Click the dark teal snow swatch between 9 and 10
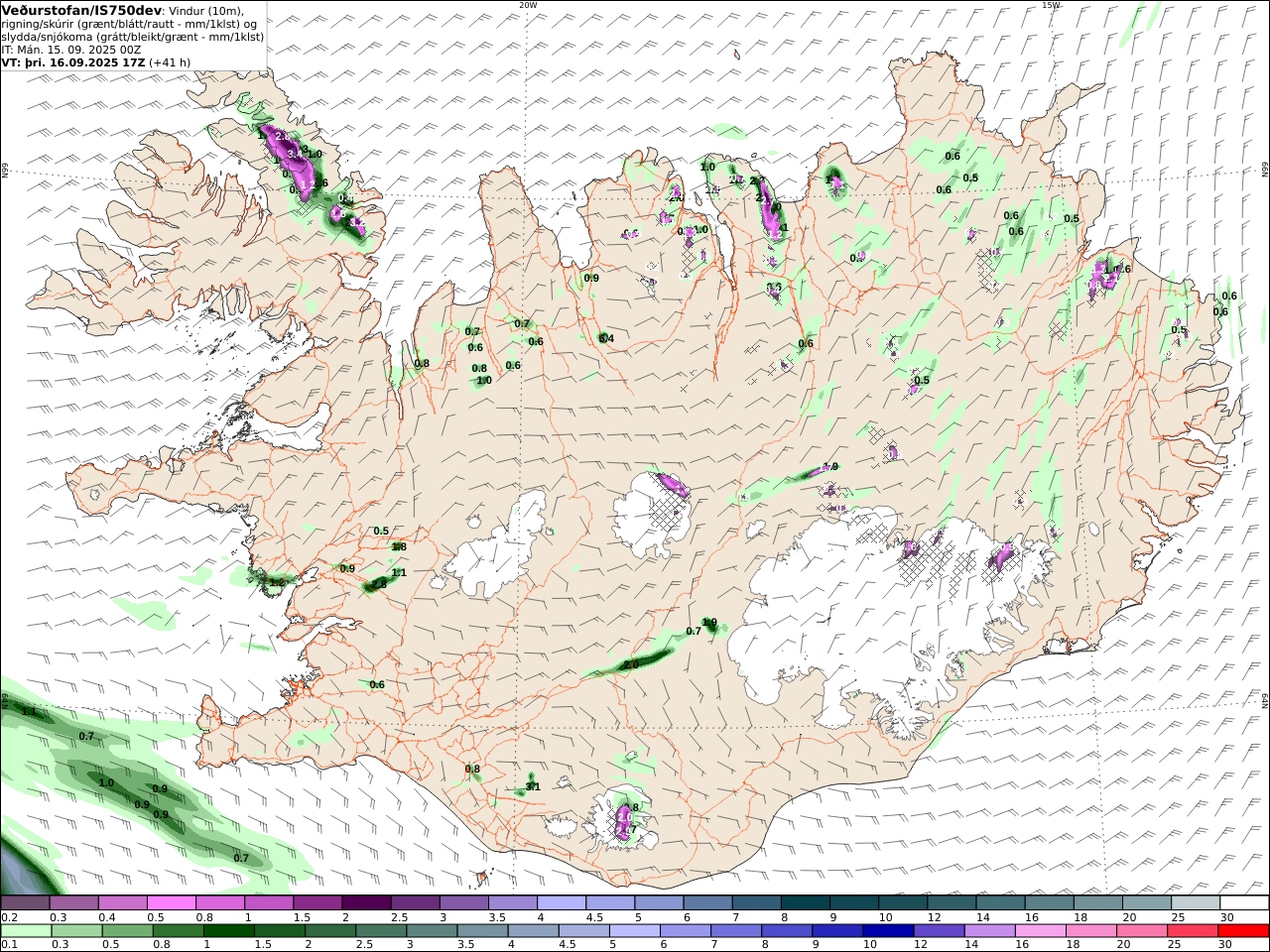 pos(854,902)
